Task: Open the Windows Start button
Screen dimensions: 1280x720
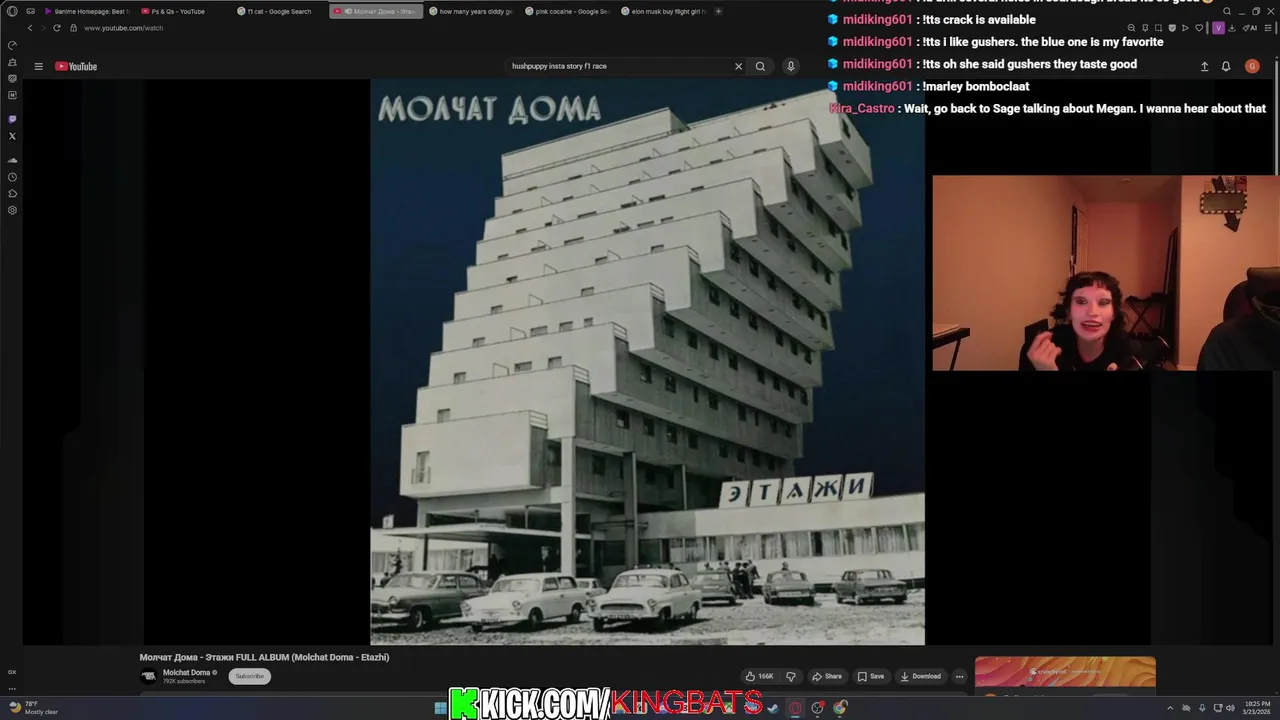Action: click(x=440, y=708)
